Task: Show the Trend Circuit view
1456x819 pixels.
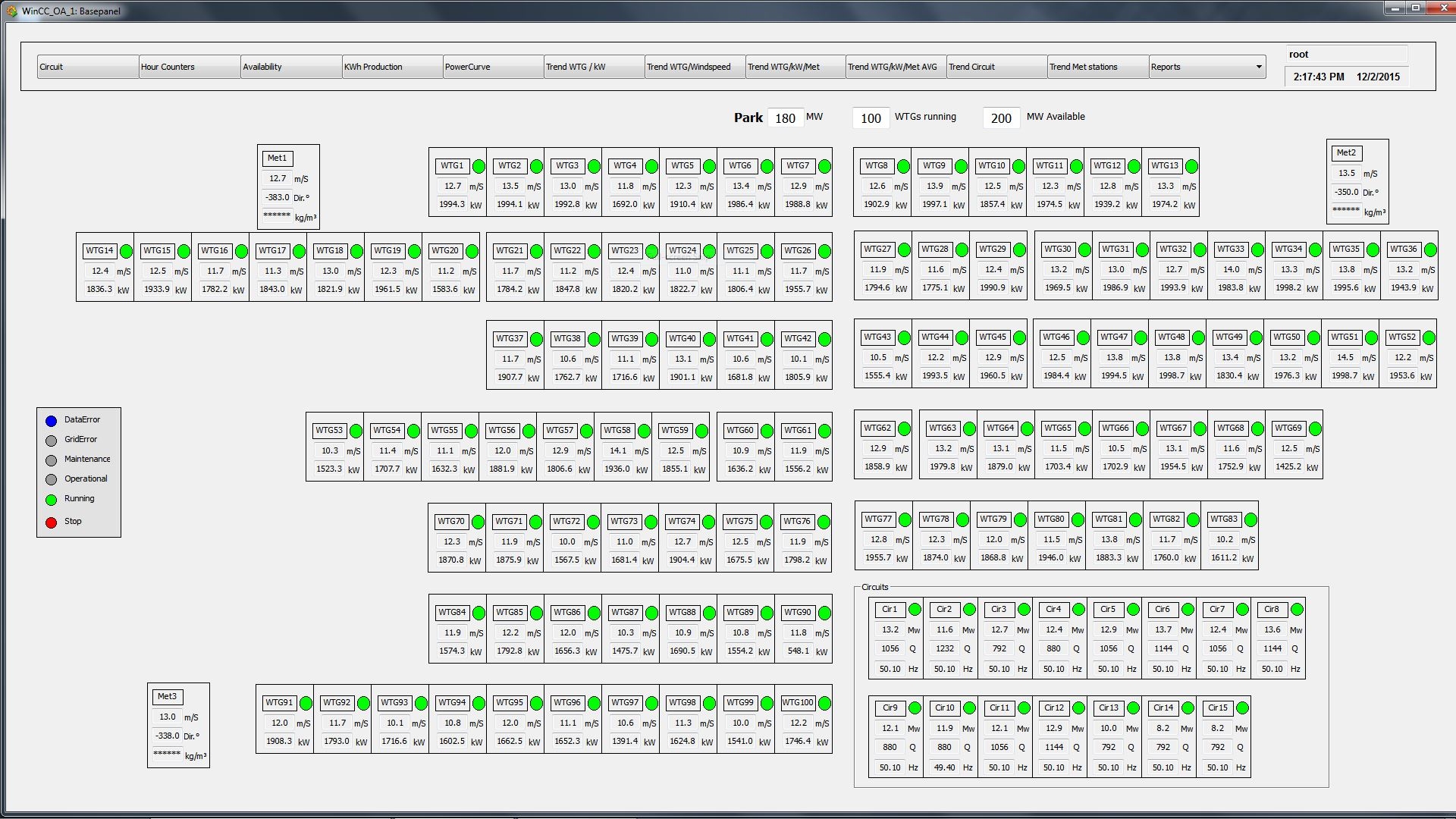Action: 997,67
